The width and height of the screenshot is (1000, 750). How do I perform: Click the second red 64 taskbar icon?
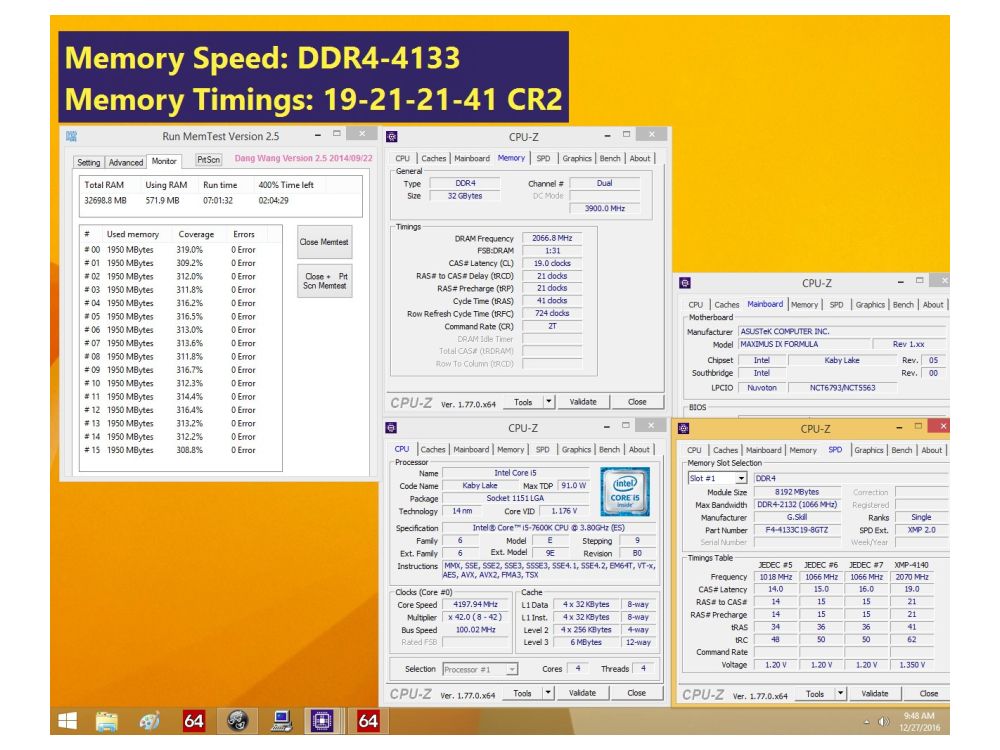click(x=367, y=722)
